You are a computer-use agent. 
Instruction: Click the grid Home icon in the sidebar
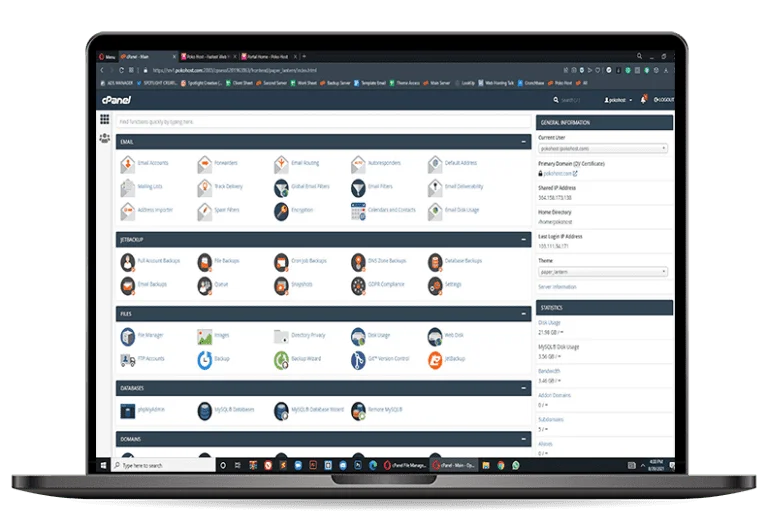coord(104,120)
